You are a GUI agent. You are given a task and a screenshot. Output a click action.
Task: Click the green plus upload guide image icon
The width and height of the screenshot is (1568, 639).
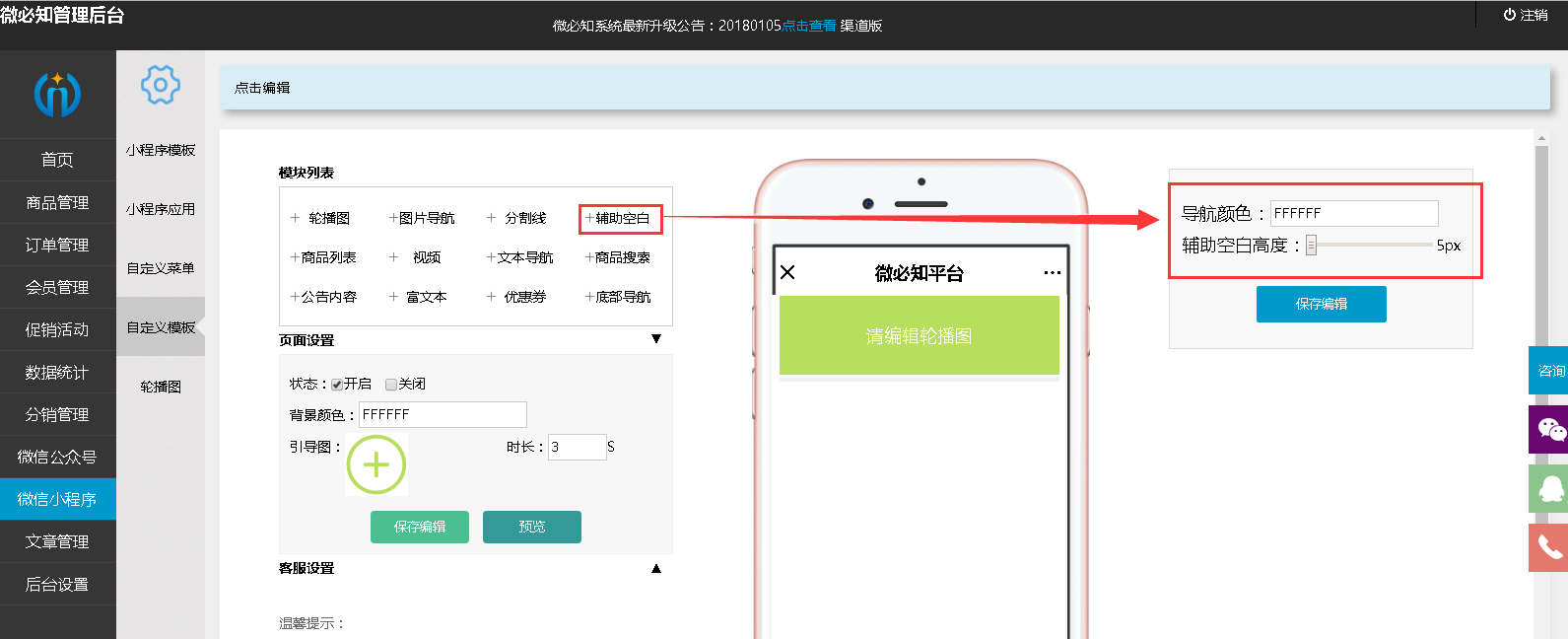point(375,464)
